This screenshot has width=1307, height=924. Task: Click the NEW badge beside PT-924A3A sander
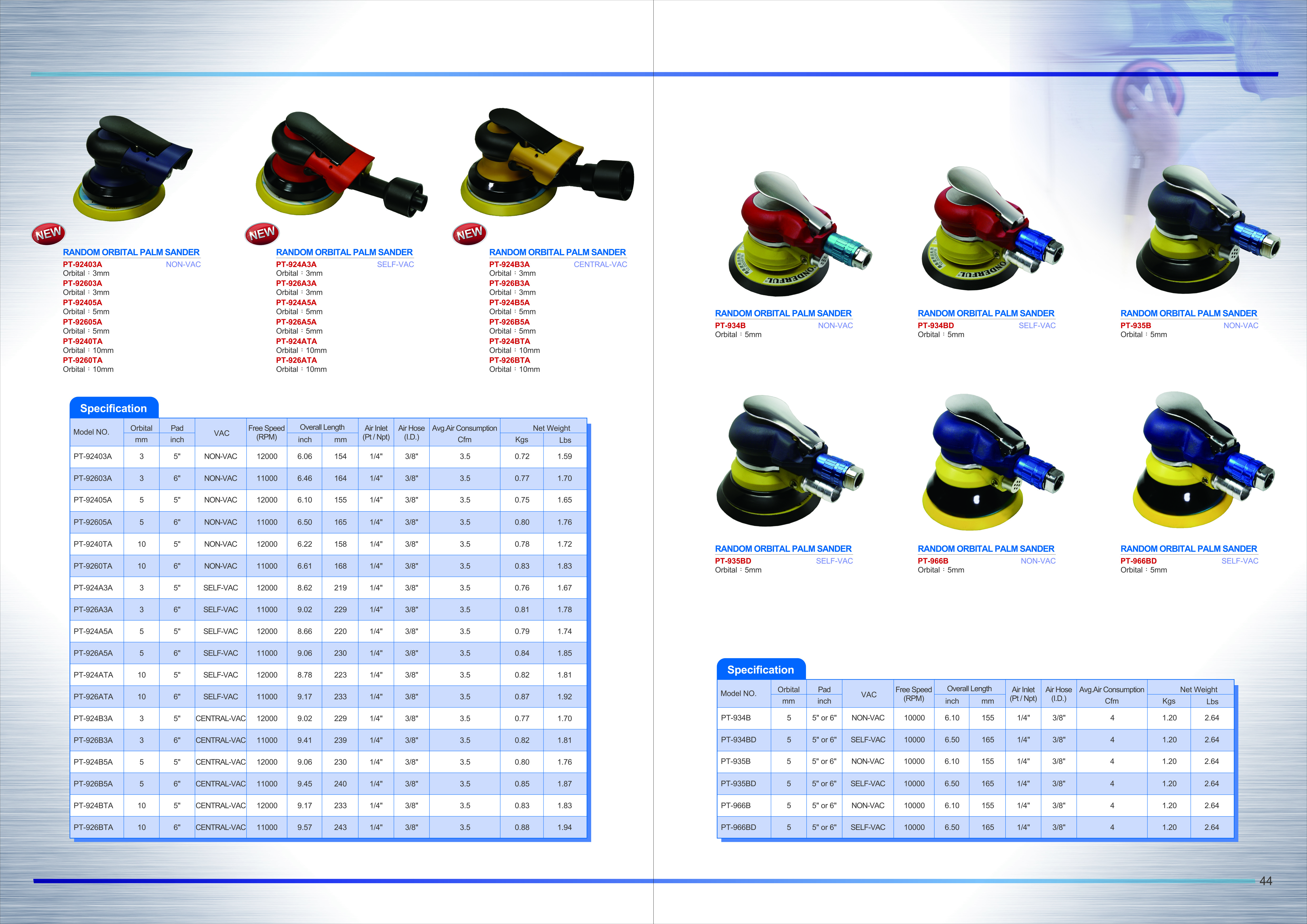(x=262, y=233)
